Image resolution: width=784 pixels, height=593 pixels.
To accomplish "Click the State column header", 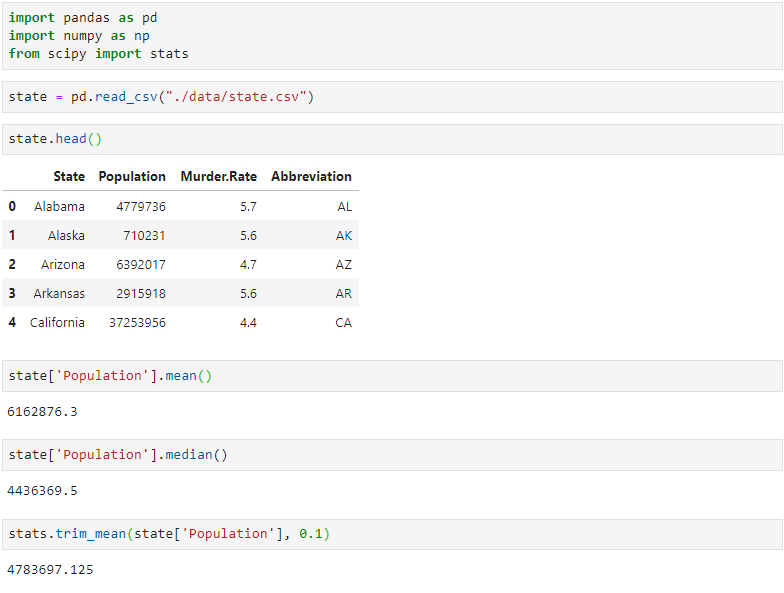I will [x=69, y=176].
